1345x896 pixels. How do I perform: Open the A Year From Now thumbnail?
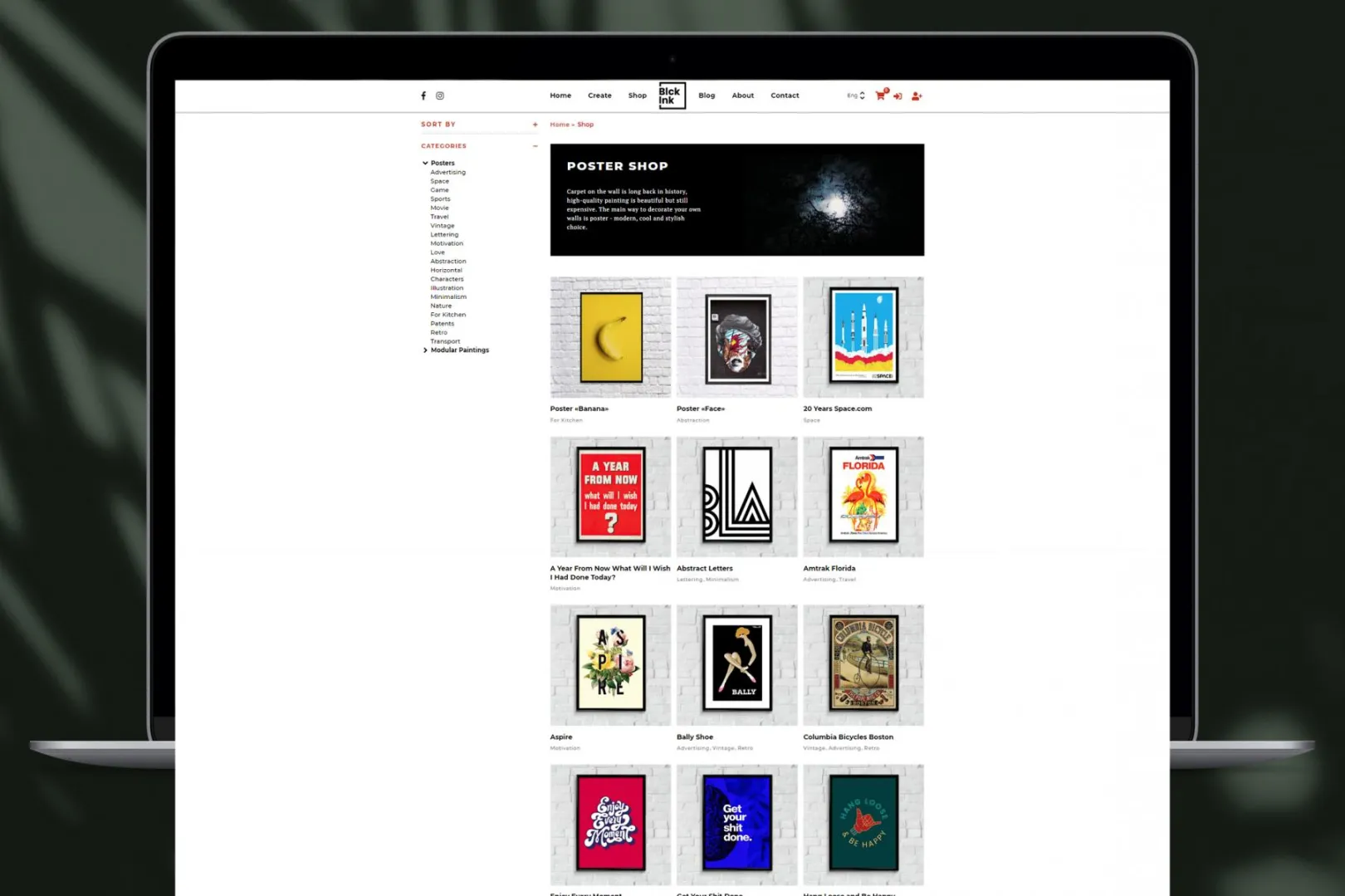[x=610, y=497]
